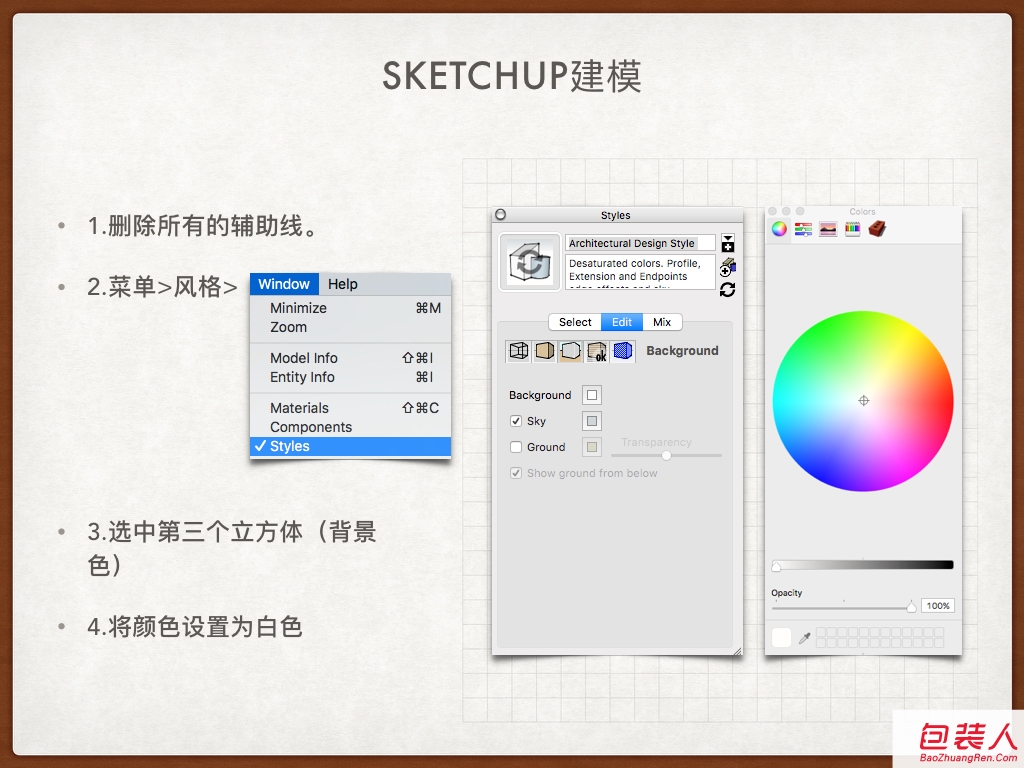Choose Components menu entry
Screen dimensions: 1024x768
351,427
